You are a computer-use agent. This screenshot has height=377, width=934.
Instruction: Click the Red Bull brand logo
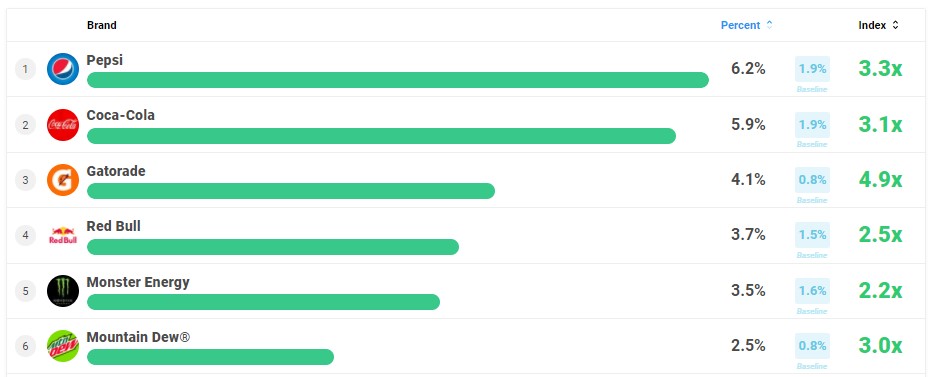pos(63,235)
